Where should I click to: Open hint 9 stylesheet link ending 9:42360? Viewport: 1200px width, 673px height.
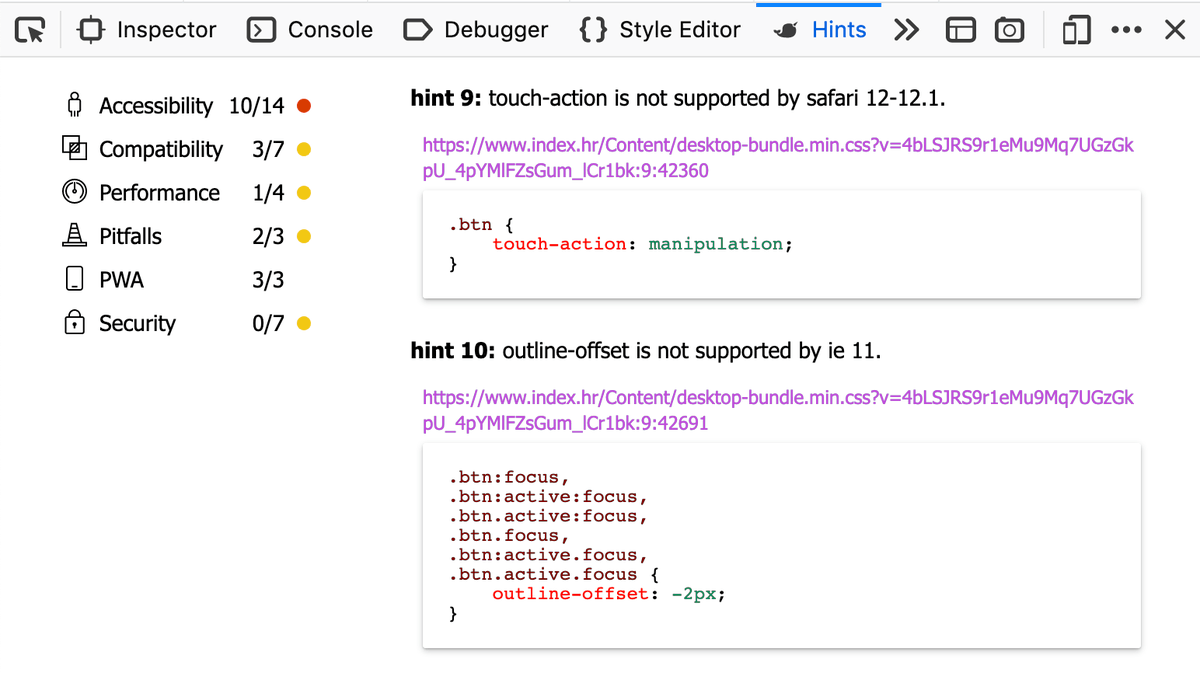(778, 158)
